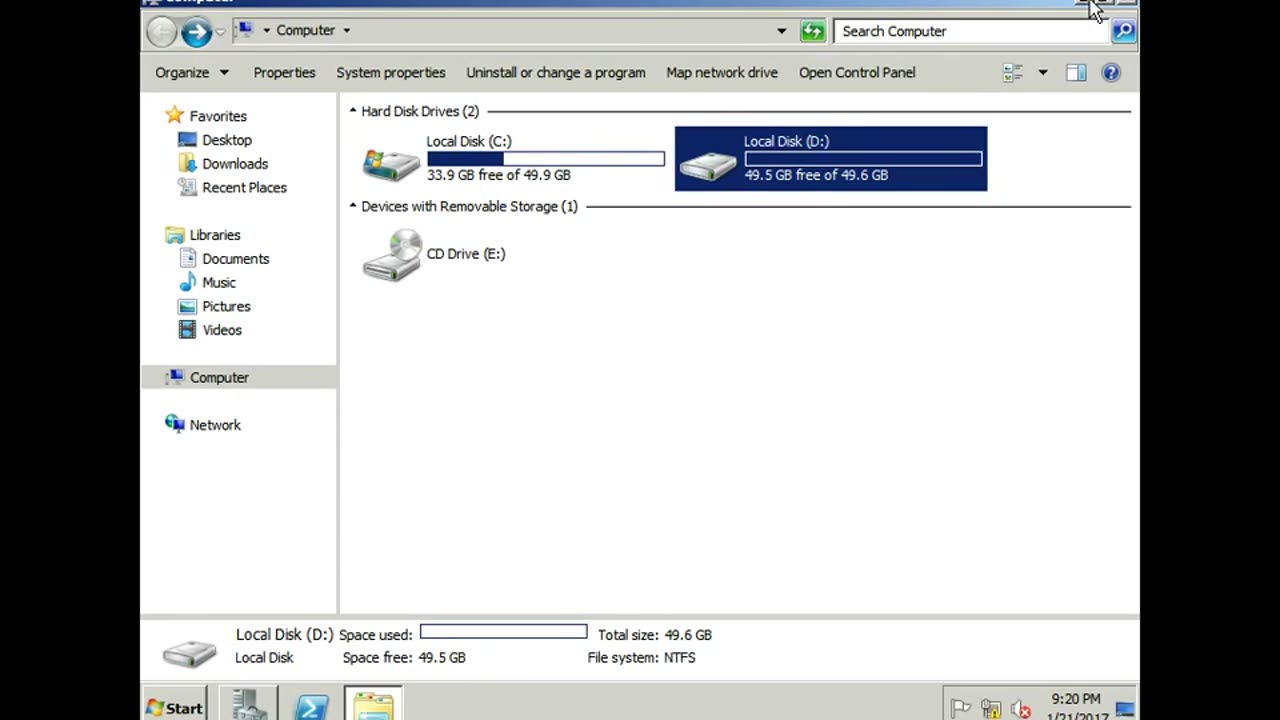This screenshot has width=1280, height=720.
Task: Click the Total size 49.6 GB value
Action: [x=688, y=635]
